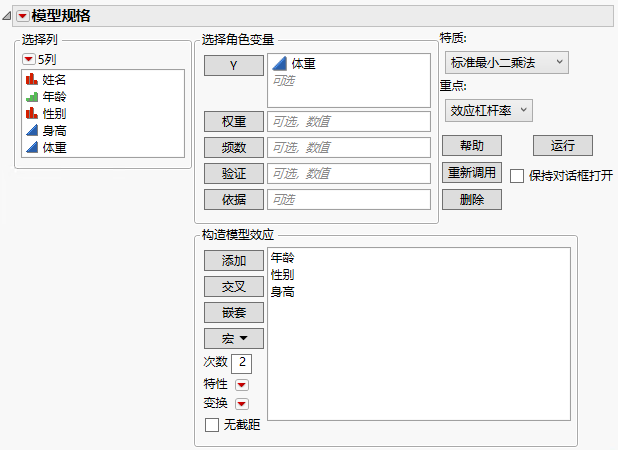618x450 pixels.
Task: Select the 年龄 effect in model effects list
Action: pos(282,258)
